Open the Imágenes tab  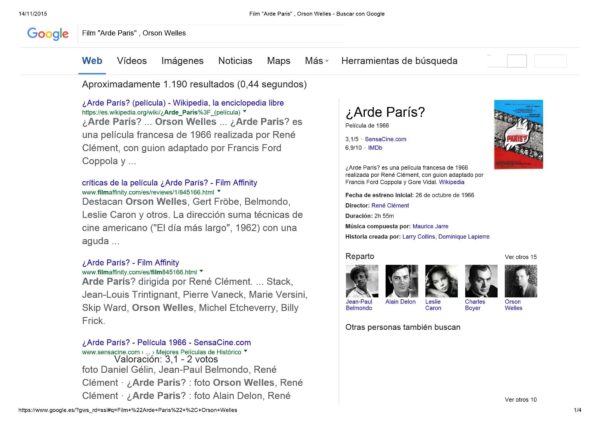[182, 61]
